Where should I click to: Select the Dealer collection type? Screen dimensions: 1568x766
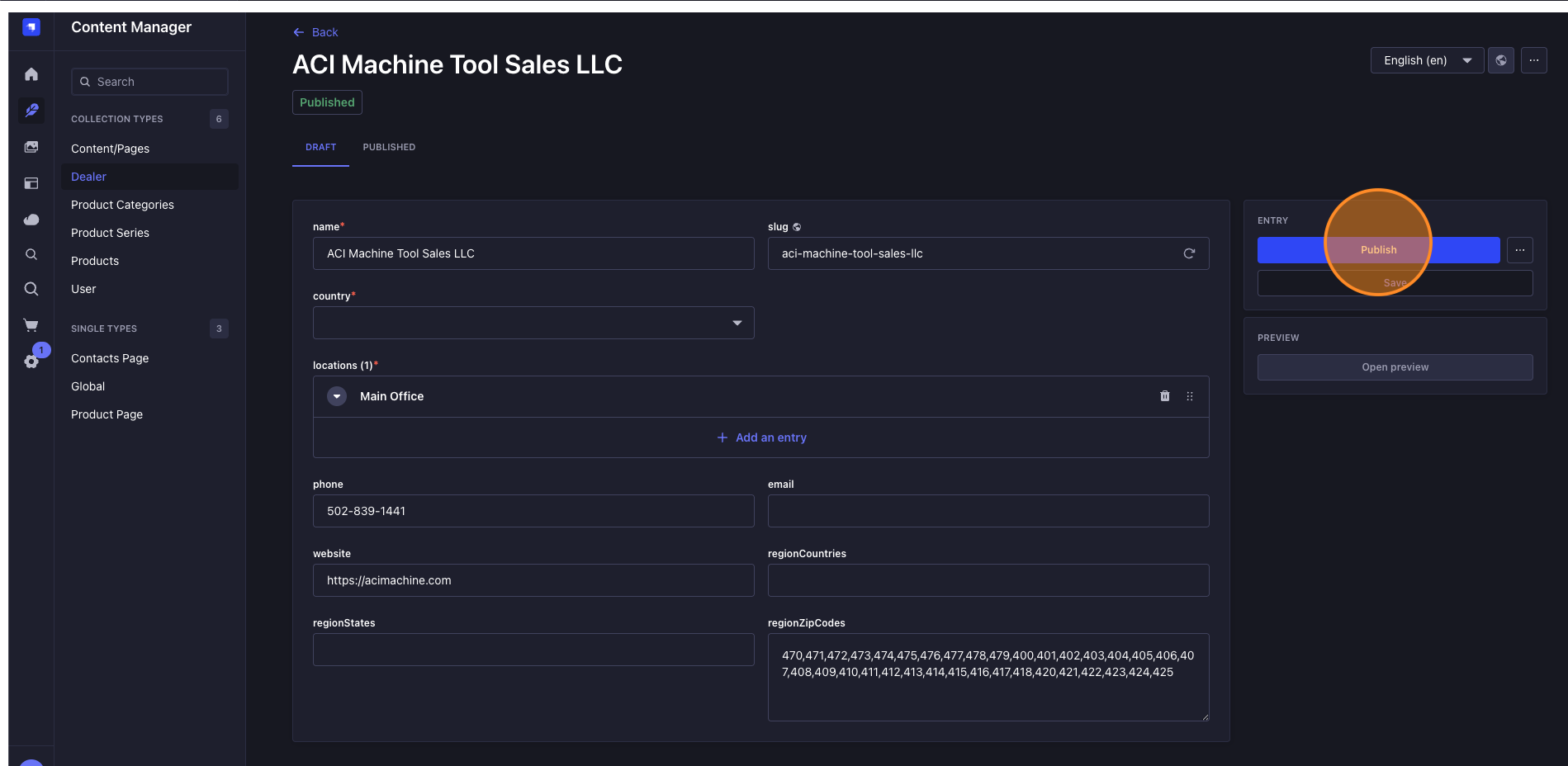tap(149, 177)
